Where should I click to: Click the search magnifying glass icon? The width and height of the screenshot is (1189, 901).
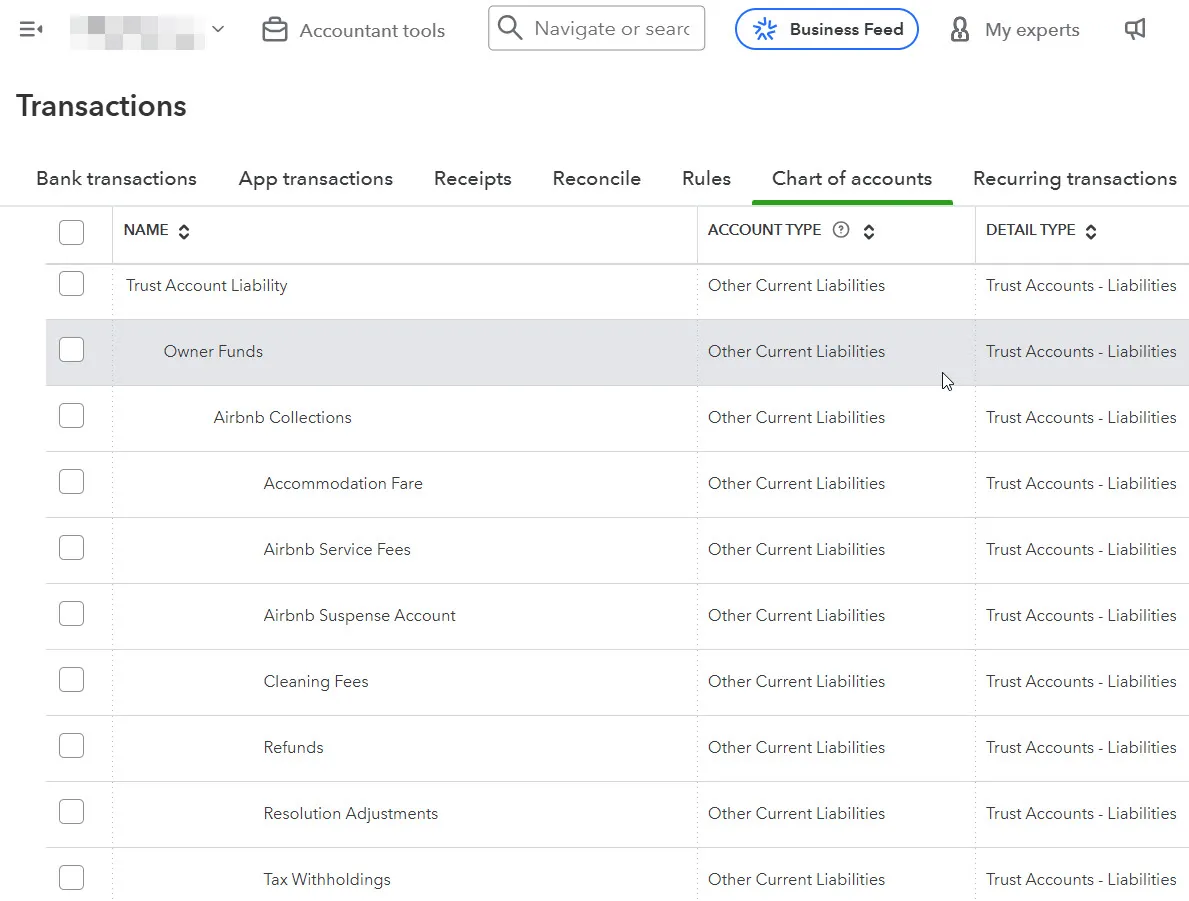click(510, 28)
